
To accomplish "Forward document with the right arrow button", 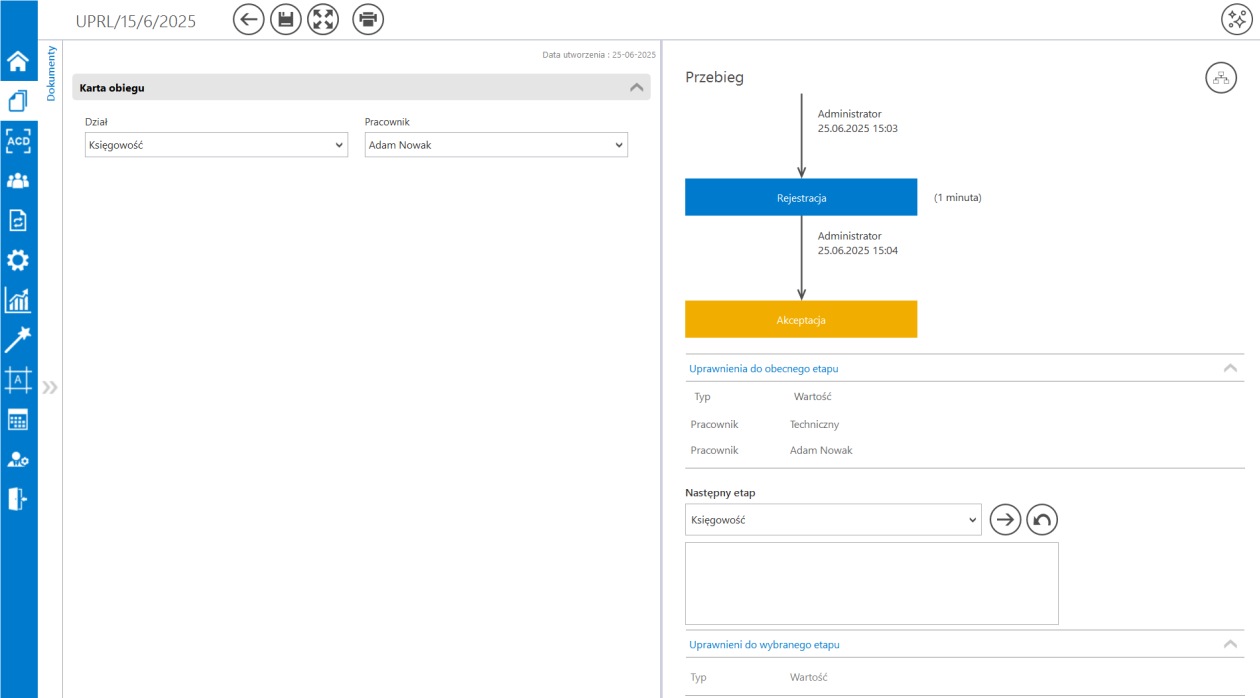I will point(1005,519).
